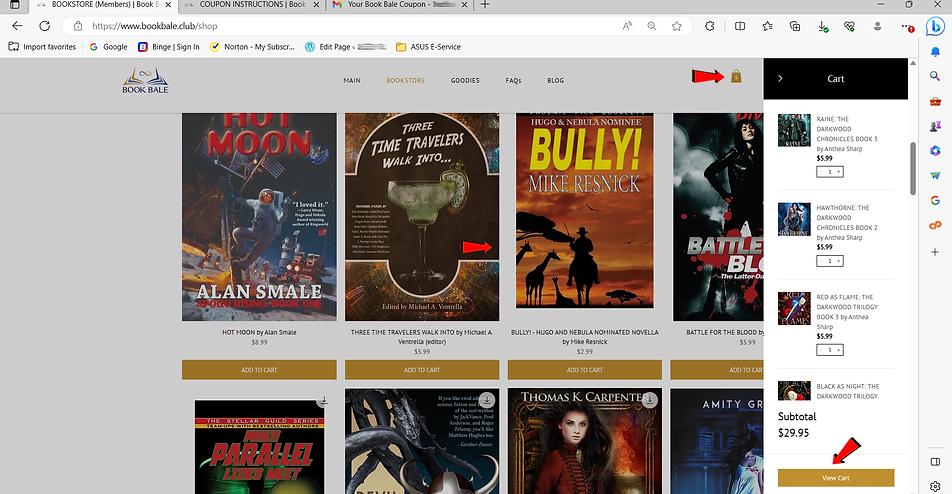Open Downloads icon in toolbar
The image size is (952, 494).
click(x=823, y=26)
